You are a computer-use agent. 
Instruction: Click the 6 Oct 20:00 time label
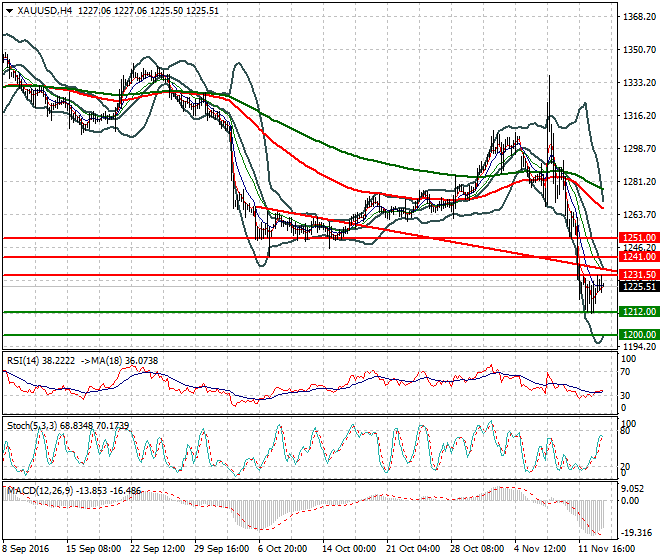coord(283,549)
